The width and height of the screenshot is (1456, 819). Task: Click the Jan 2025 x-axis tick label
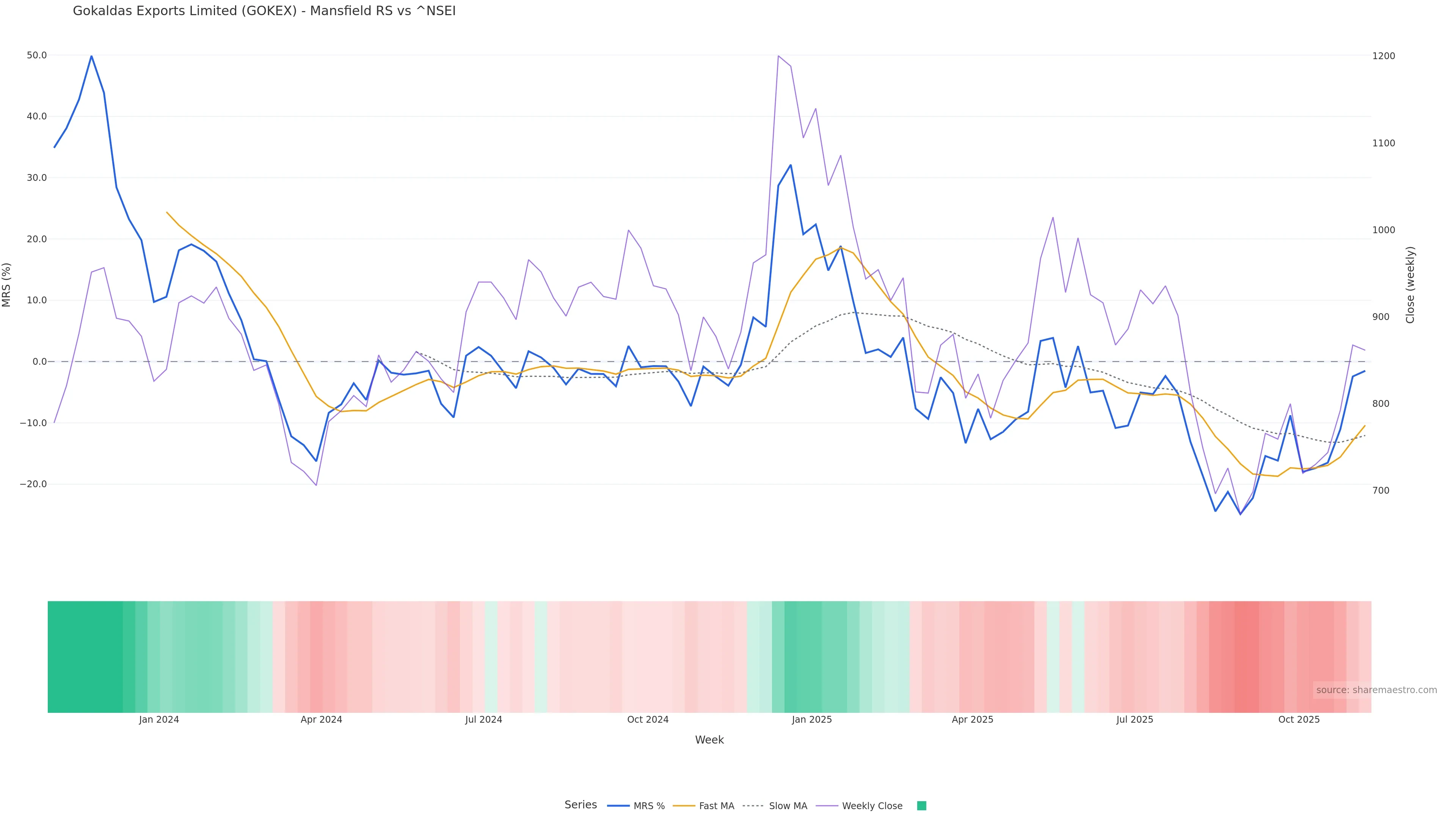coord(812,720)
